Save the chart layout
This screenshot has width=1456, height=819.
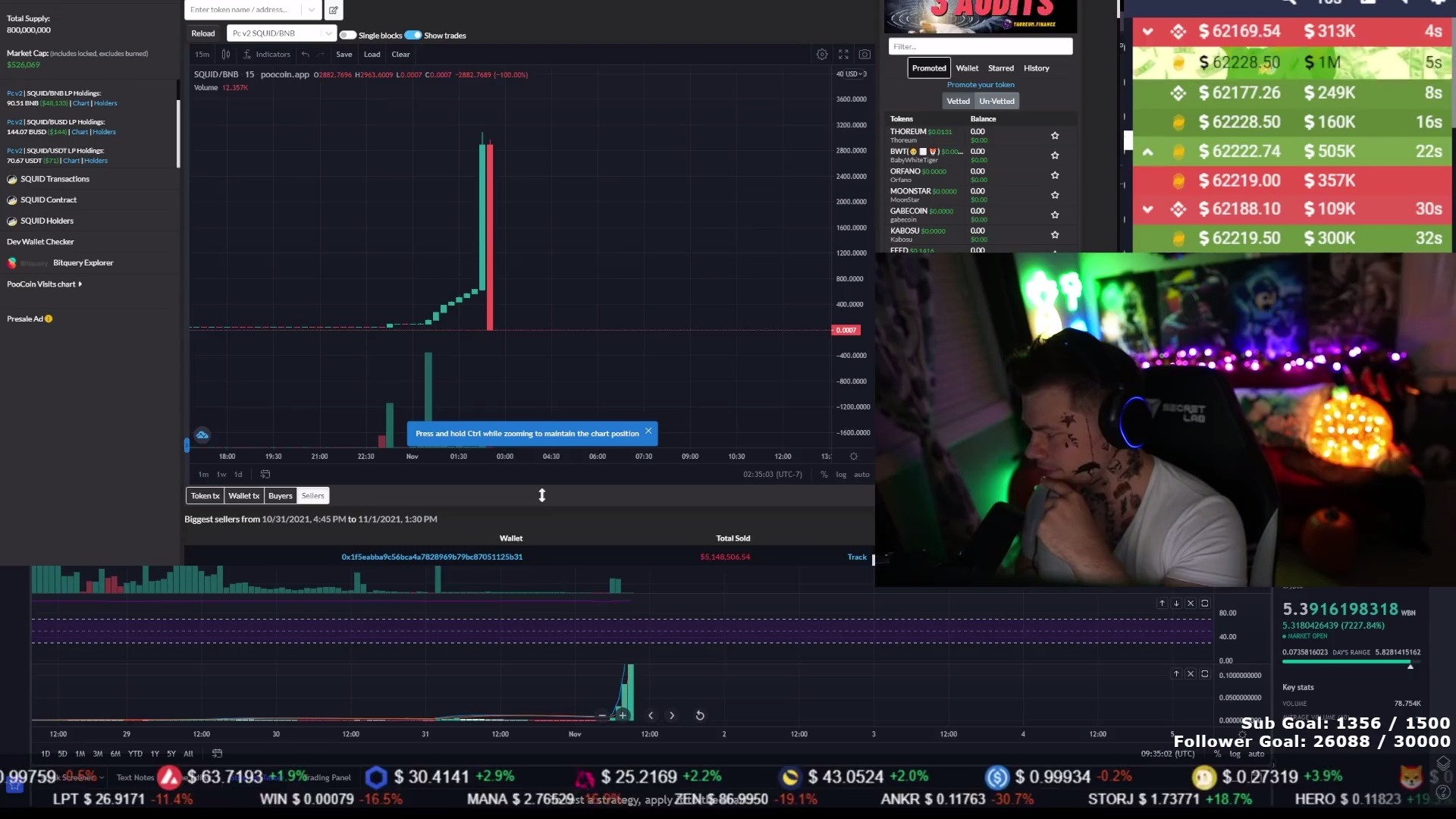coord(344,55)
